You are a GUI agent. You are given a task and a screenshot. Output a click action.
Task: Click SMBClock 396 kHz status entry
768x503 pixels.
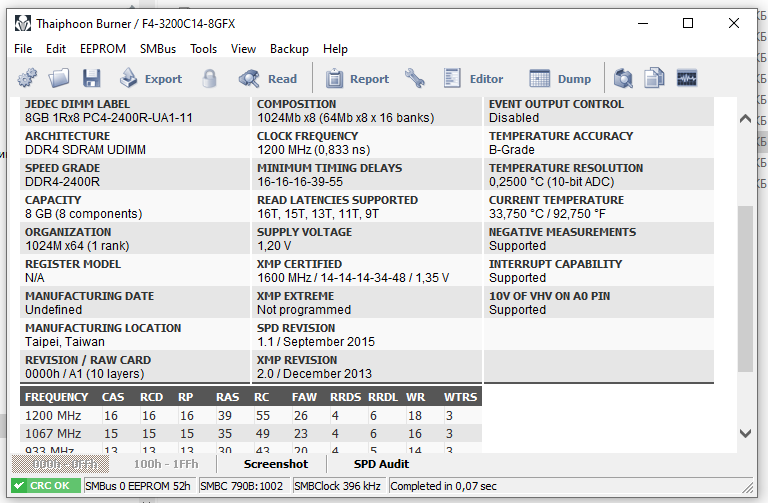click(338, 486)
